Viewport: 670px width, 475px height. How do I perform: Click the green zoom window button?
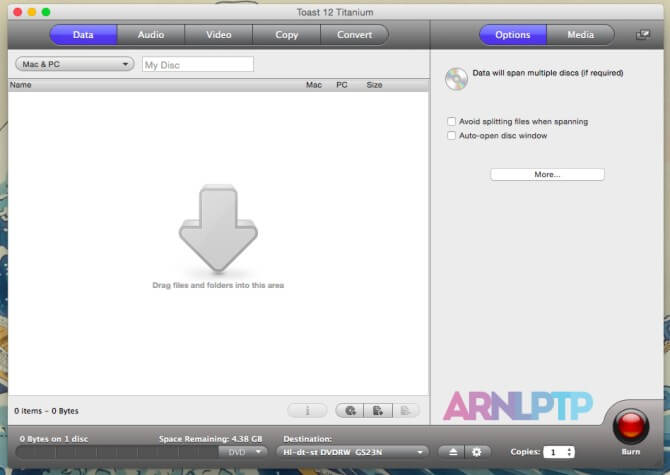pyautogui.click(x=46, y=12)
